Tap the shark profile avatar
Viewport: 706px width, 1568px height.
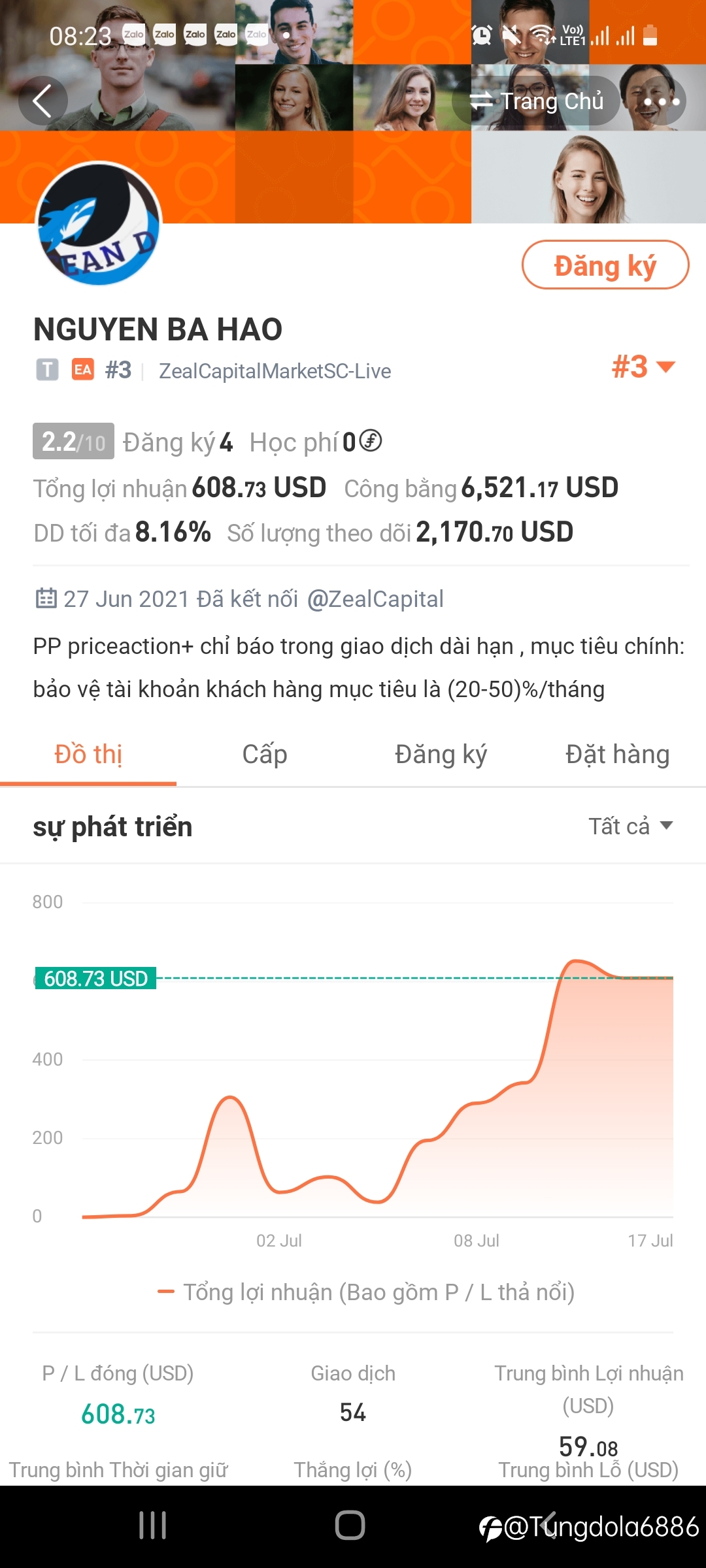pos(98,223)
